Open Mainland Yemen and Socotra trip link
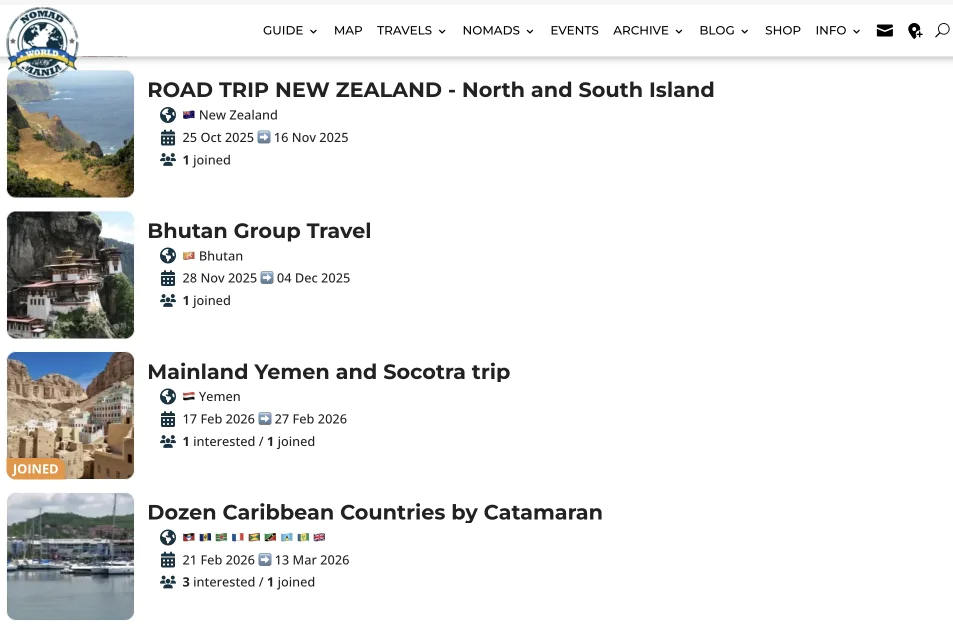 pyautogui.click(x=328, y=372)
